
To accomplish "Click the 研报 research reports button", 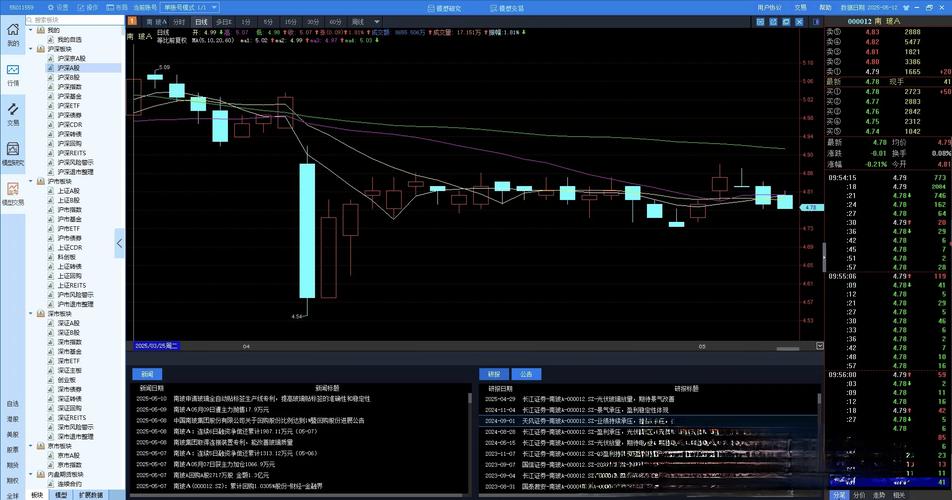I will pyautogui.click(x=494, y=374).
